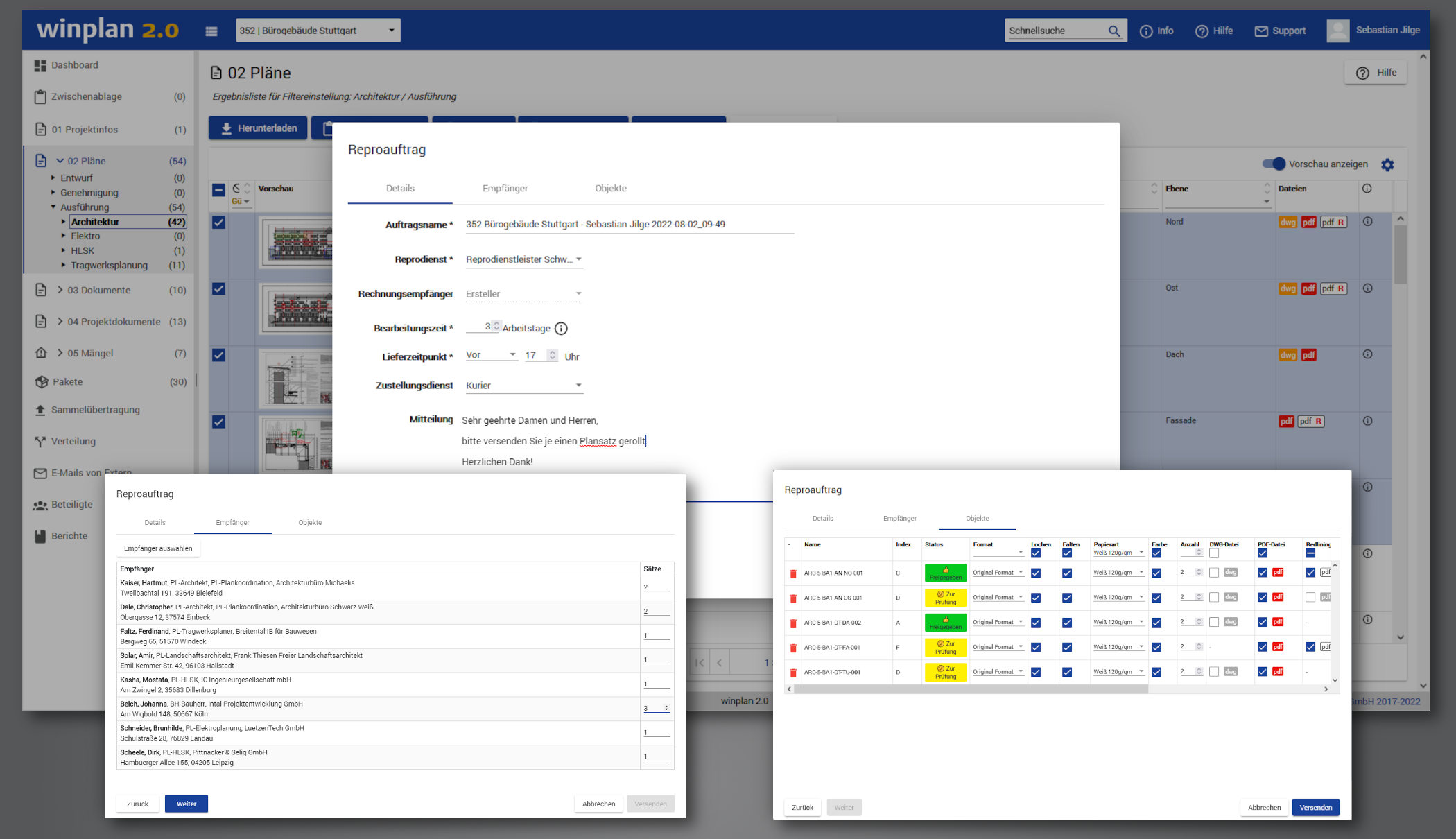Delete row ARC-5-BA1-AN-OS-001 with trash icon
This screenshot has width=1456, height=839.
[x=793, y=598]
